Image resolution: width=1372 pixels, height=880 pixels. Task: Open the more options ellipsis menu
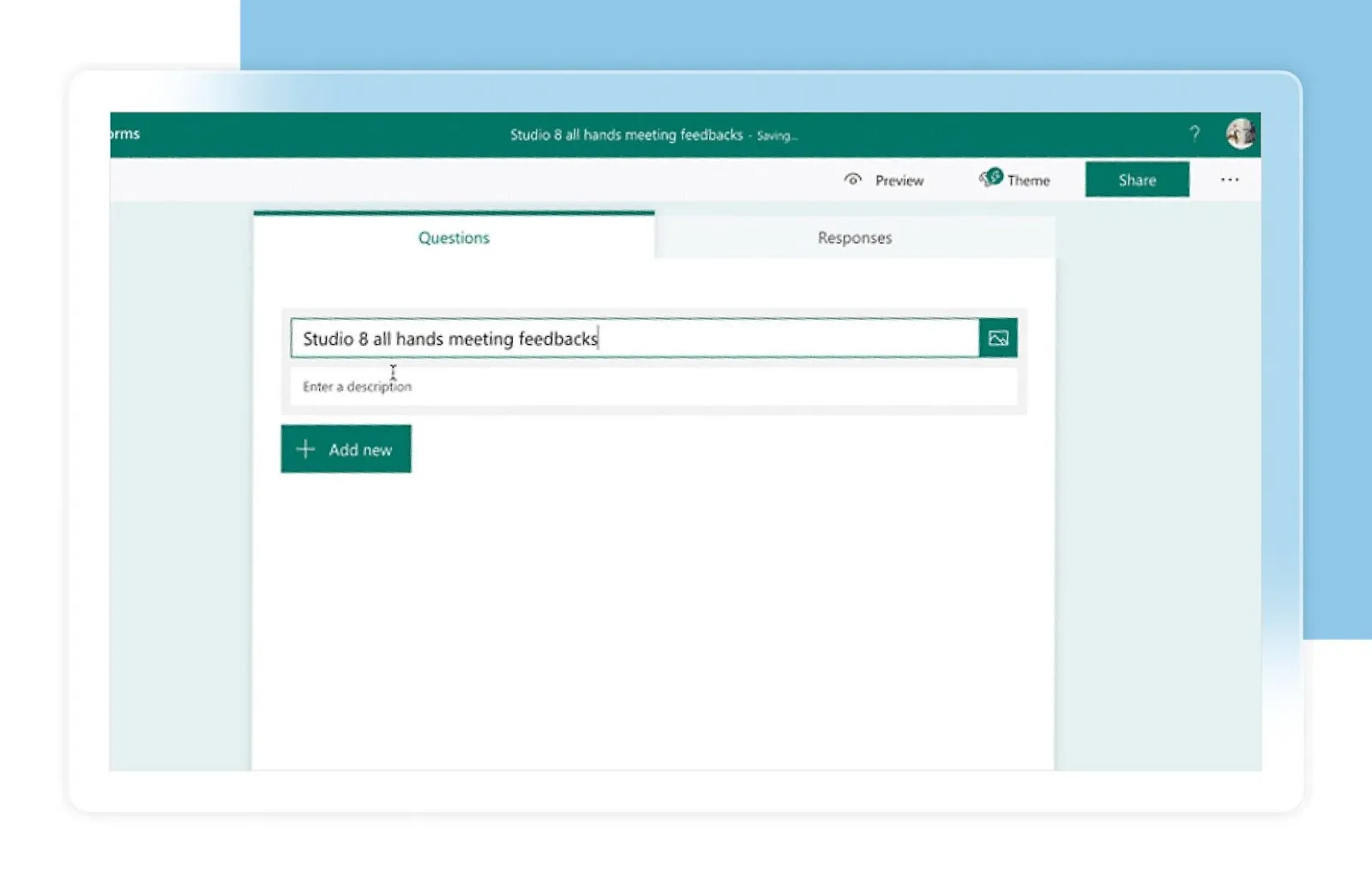coord(1230,180)
